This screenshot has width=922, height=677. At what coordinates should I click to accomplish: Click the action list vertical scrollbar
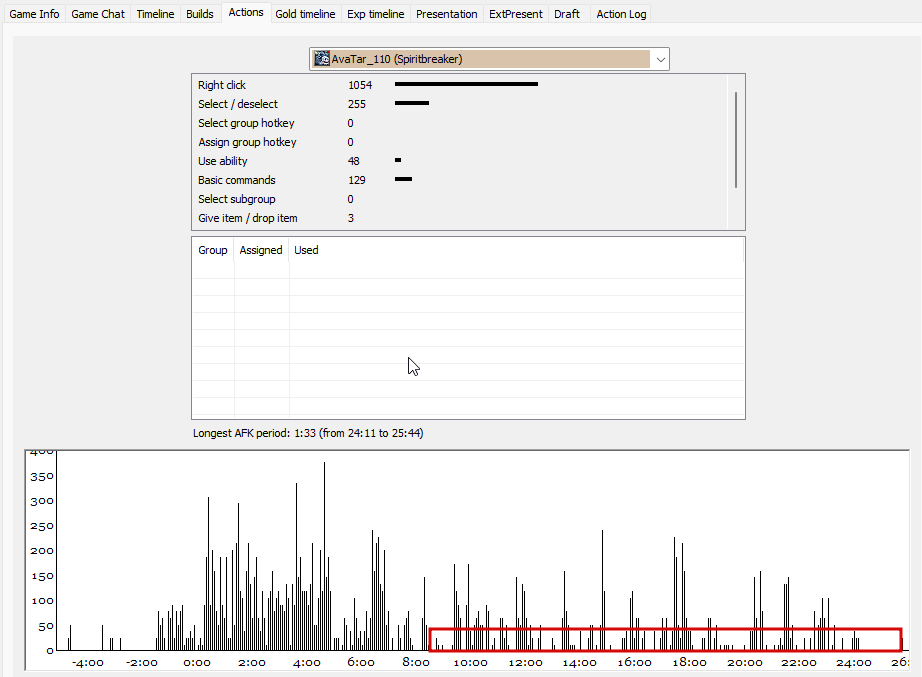pyautogui.click(x=736, y=140)
